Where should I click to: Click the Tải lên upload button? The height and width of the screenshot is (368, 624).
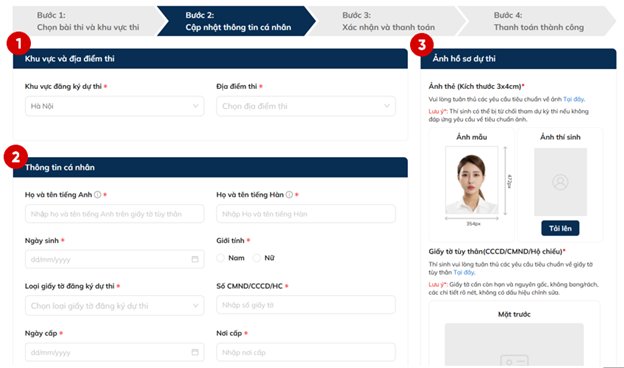[560, 228]
